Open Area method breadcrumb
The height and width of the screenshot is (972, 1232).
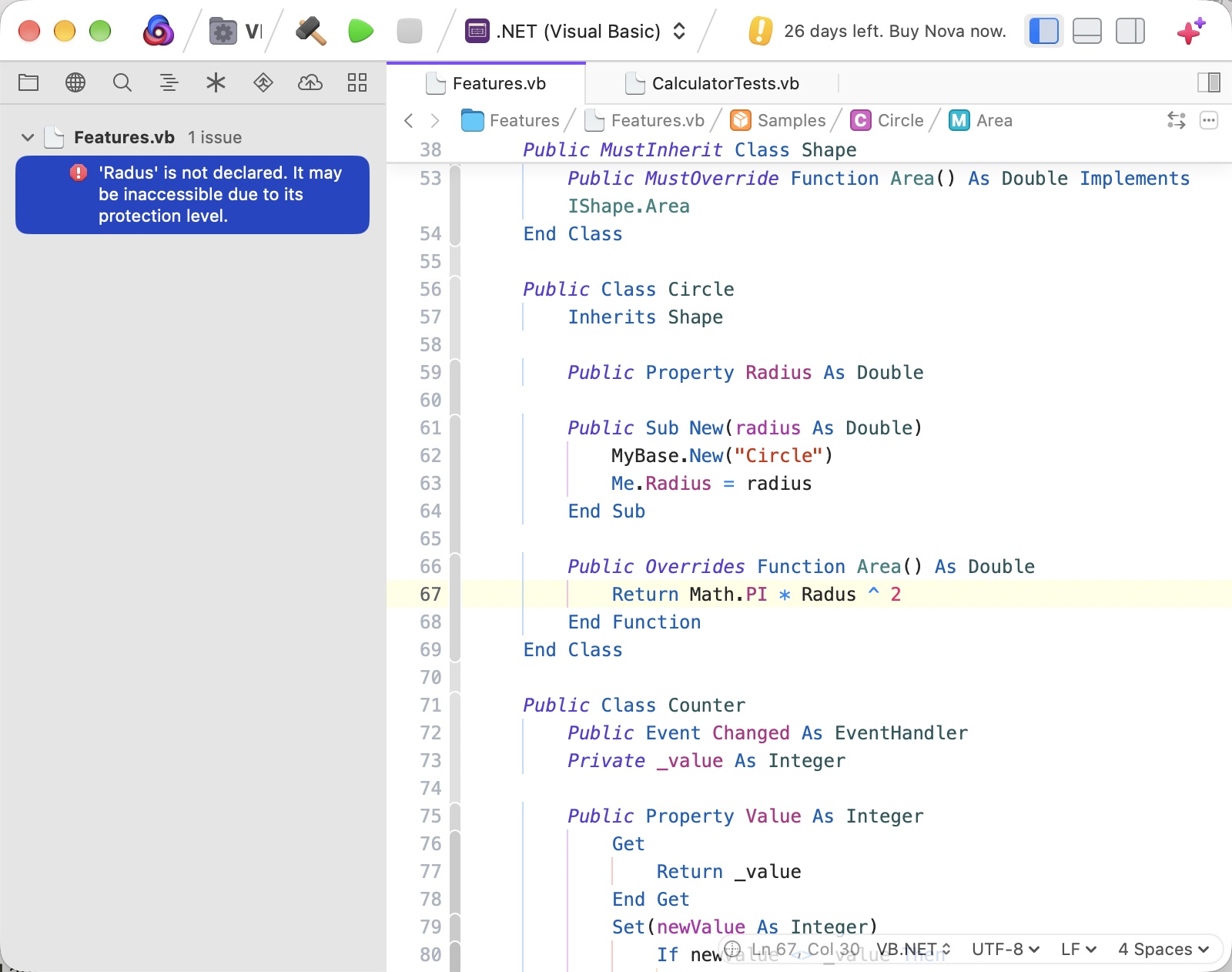(x=981, y=121)
